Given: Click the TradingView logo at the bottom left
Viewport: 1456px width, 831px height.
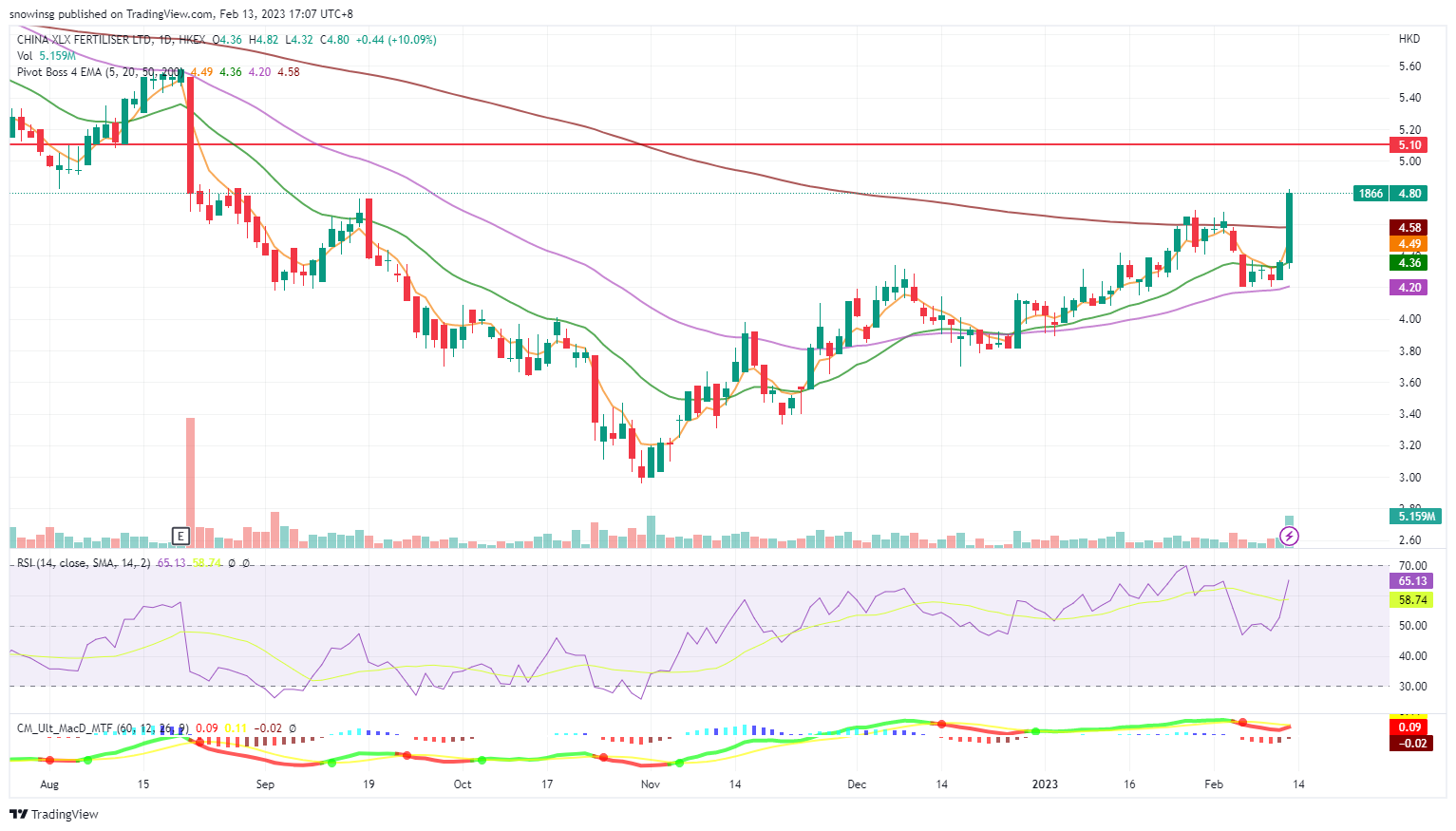Looking at the screenshot, I should point(54,814).
